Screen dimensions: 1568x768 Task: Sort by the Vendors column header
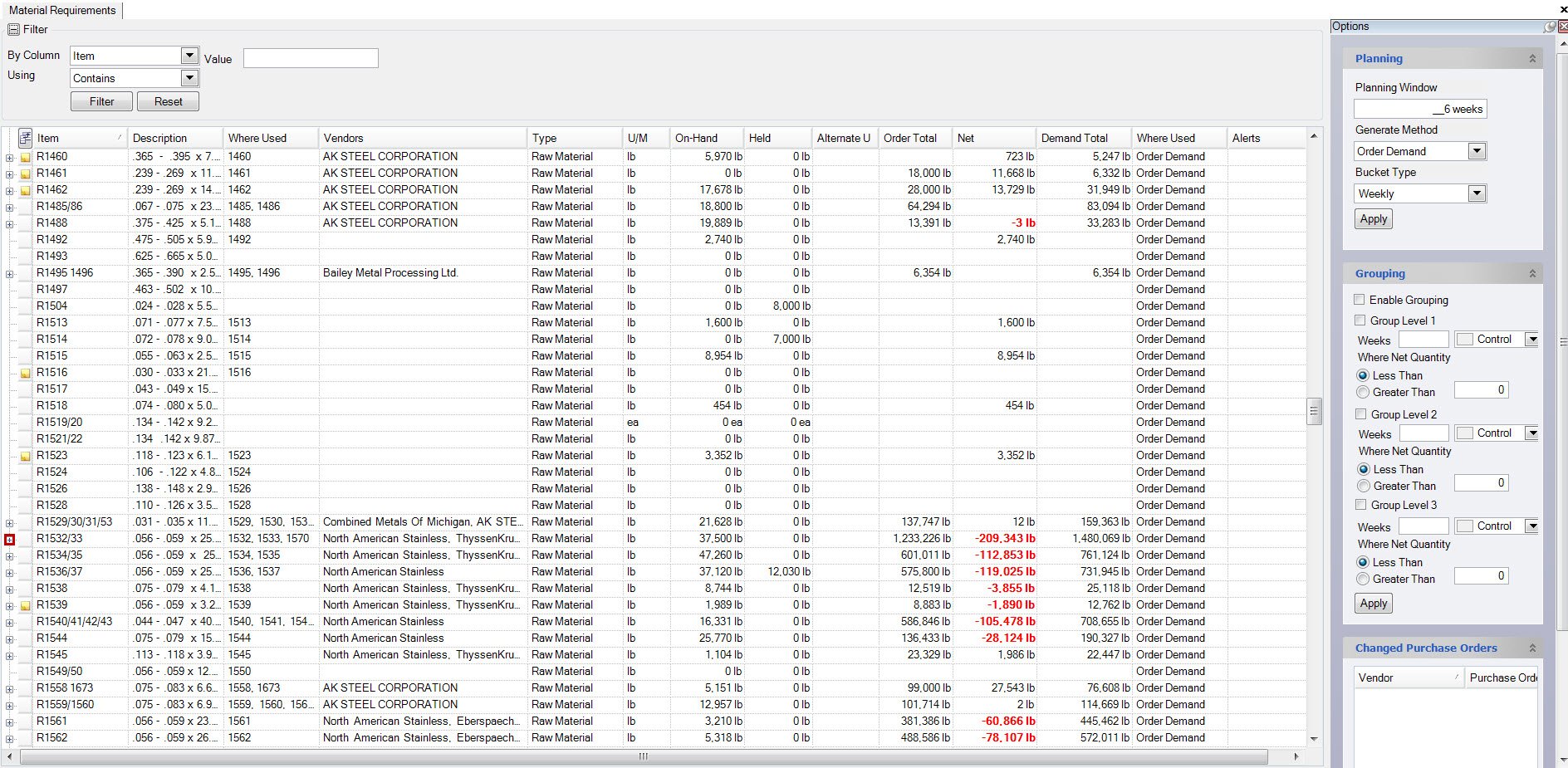point(422,138)
